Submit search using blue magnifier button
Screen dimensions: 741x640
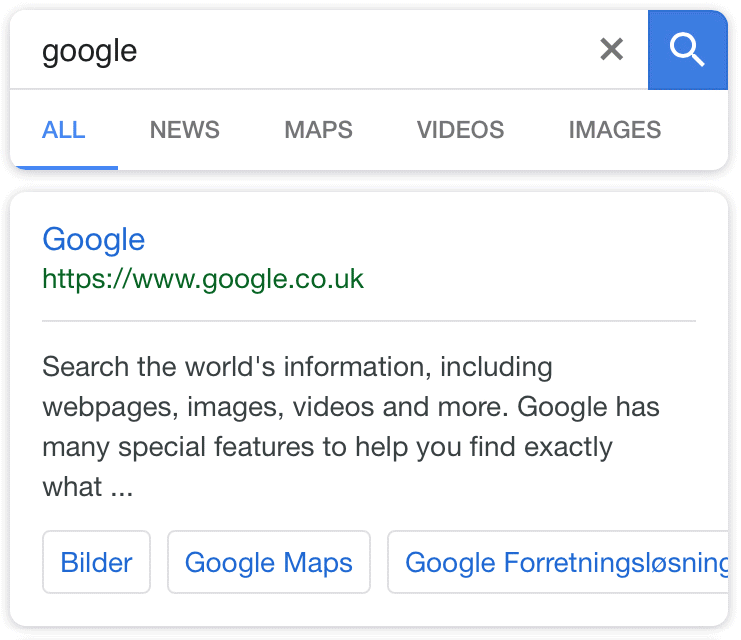pos(688,50)
